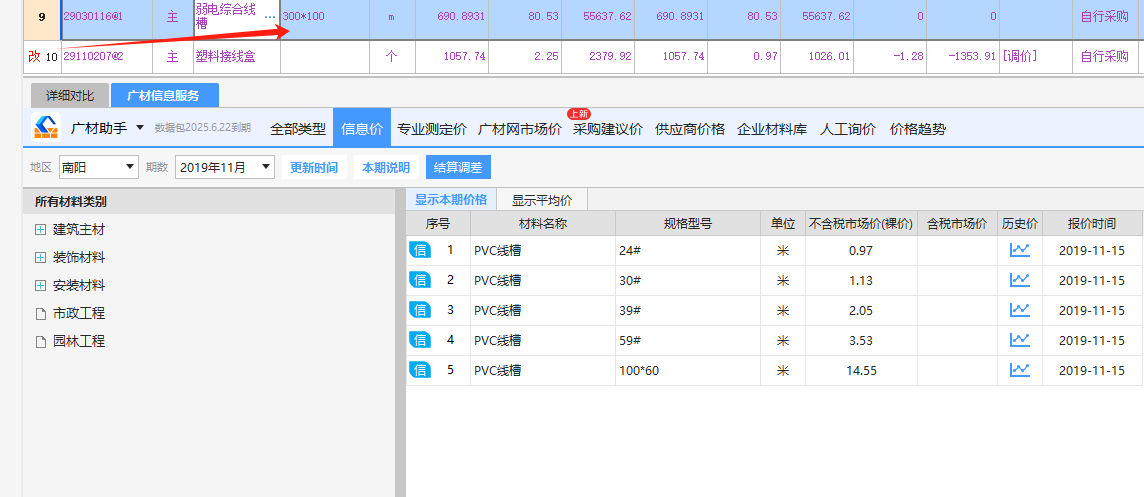Viewport: 1144px width, 497px height.
Task: Click the 100*60 specification cell
Action: [688, 370]
